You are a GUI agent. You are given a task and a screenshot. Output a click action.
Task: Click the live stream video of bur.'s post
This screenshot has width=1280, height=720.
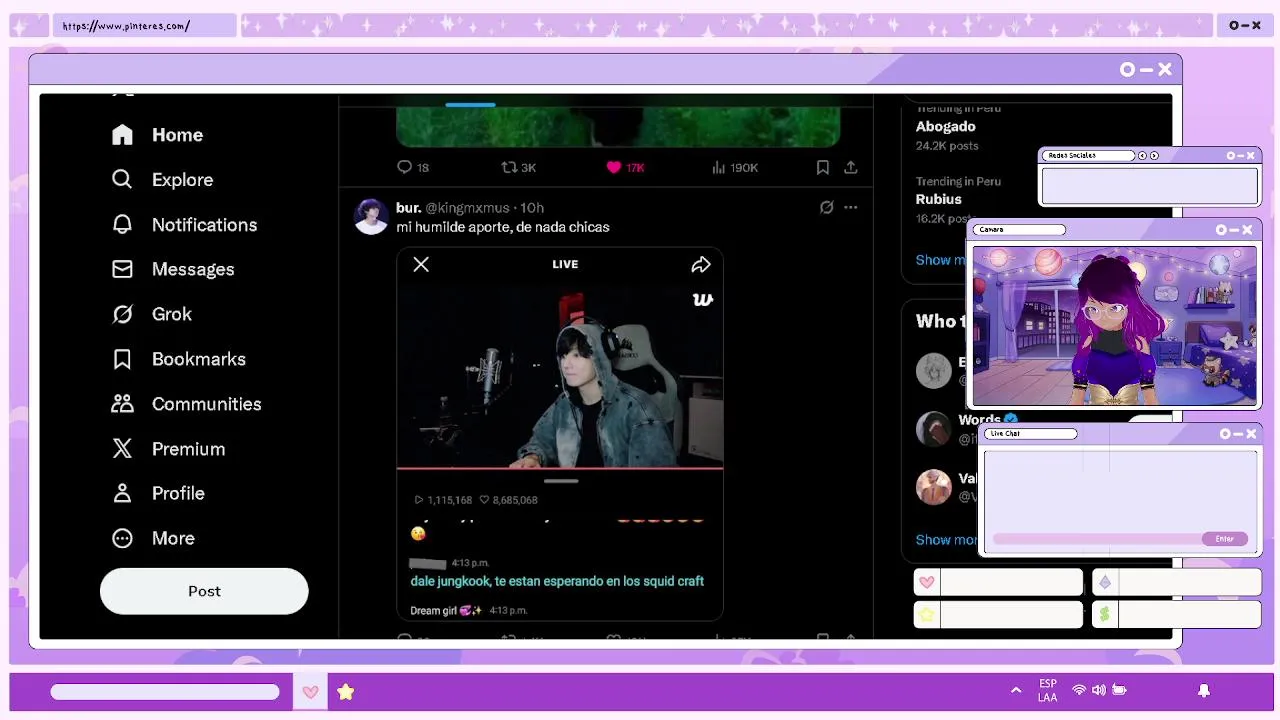pos(560,377)
